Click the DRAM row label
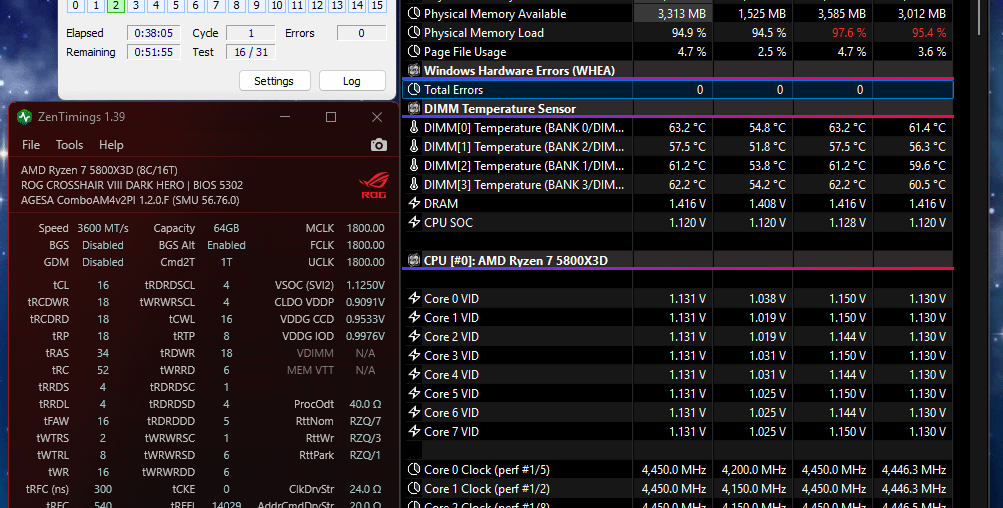The height and width of the screenshot is (508, 1003). point(441,203)
